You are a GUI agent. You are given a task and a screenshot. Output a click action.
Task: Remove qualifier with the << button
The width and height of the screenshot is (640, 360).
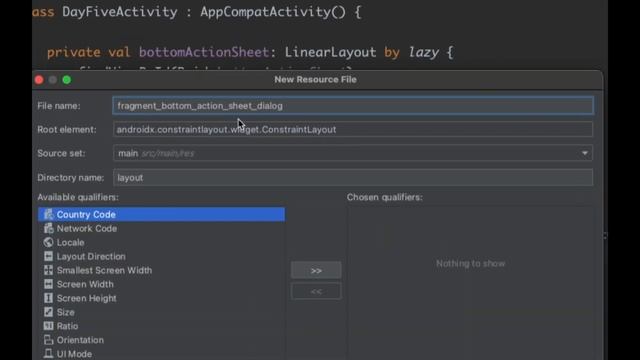coord(316,291)
